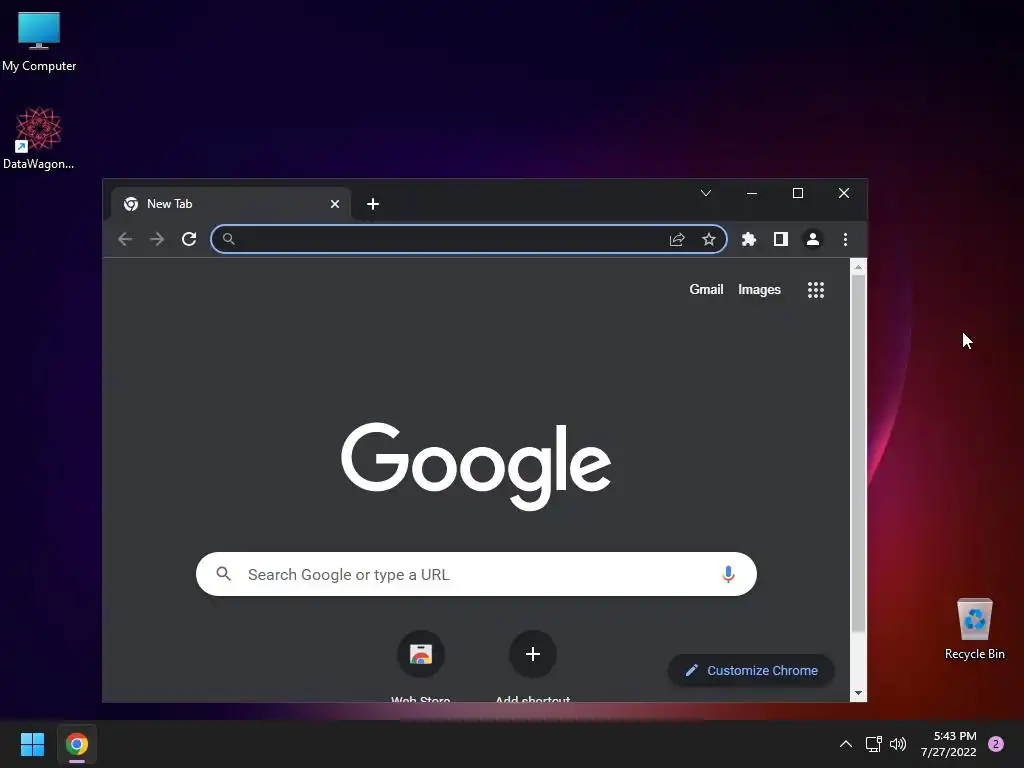Image resolution: width=1024 pixels, height=768 pixels.
Task: Open the taskbar clock showing 5:43 PM
Action: (948, 744)
